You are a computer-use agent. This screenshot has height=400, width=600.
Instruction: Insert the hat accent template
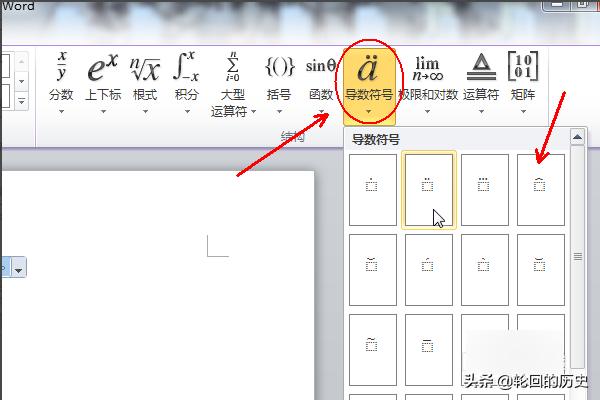(x=541, y=190)
